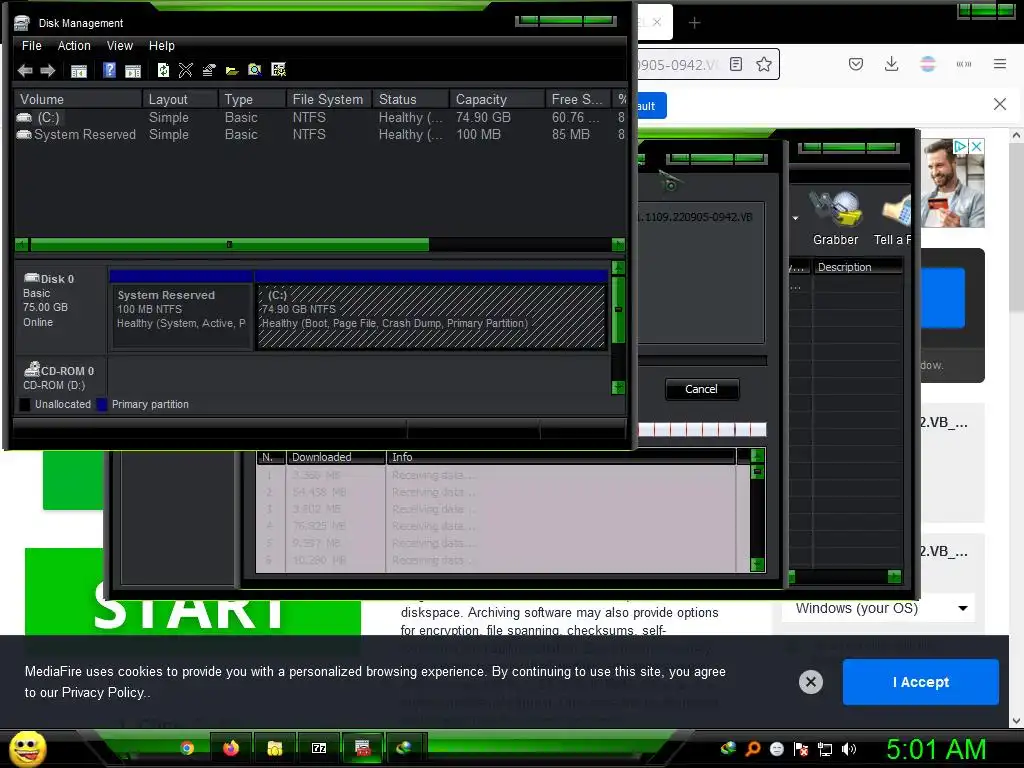Sort by the Capacity column header
The height and width of the screenshot is (768, 1024).
click(498, 99)
